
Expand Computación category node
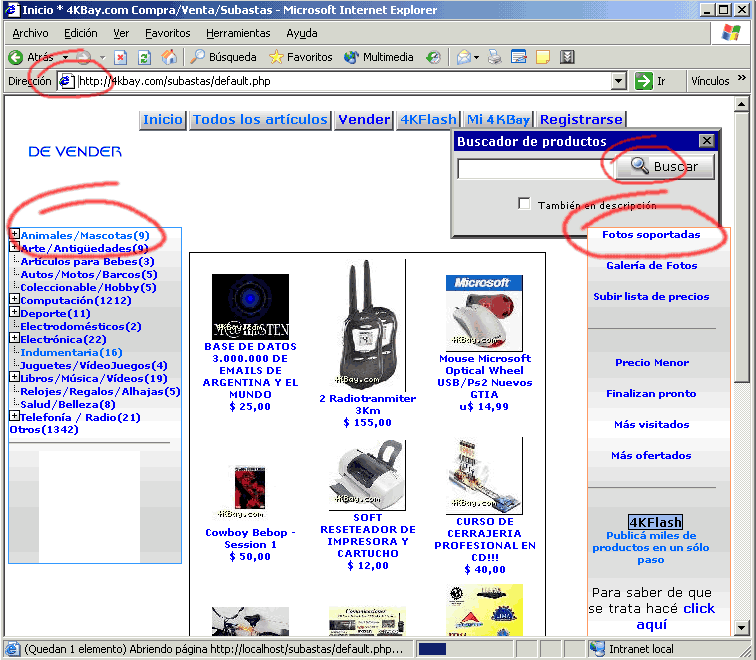pyautogui.click(x=14, y=299)
